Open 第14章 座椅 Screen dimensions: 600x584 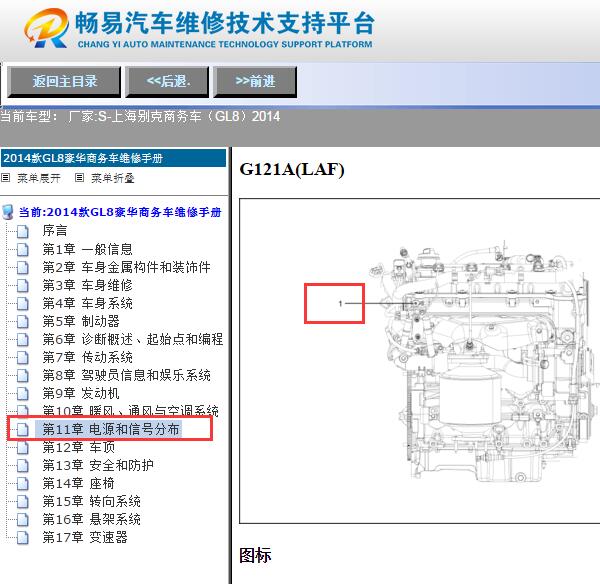click(78, 483)
